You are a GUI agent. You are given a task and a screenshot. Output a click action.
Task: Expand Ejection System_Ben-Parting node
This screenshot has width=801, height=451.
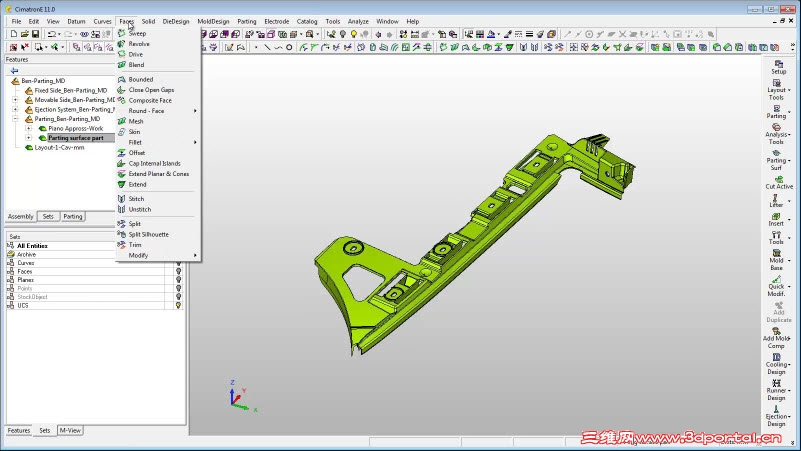point(15,109)
